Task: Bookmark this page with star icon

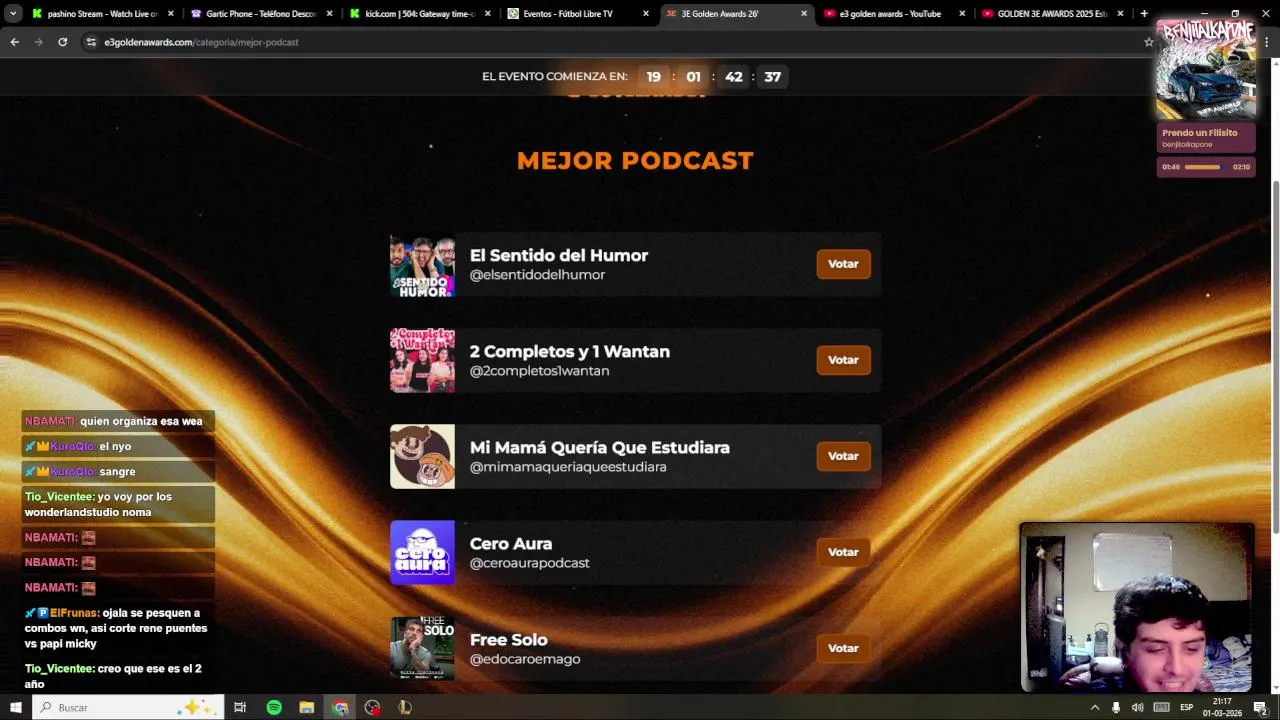Action: point(1149,42)
